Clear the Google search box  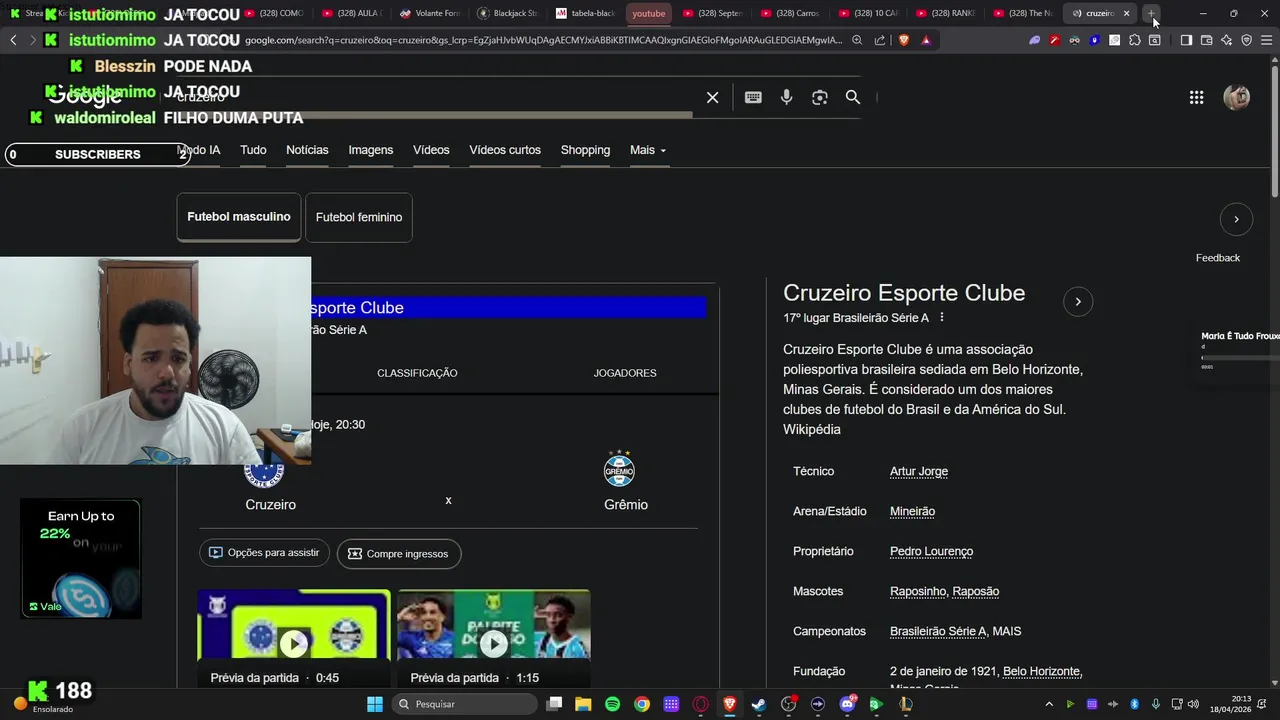[x=712, y=97]
